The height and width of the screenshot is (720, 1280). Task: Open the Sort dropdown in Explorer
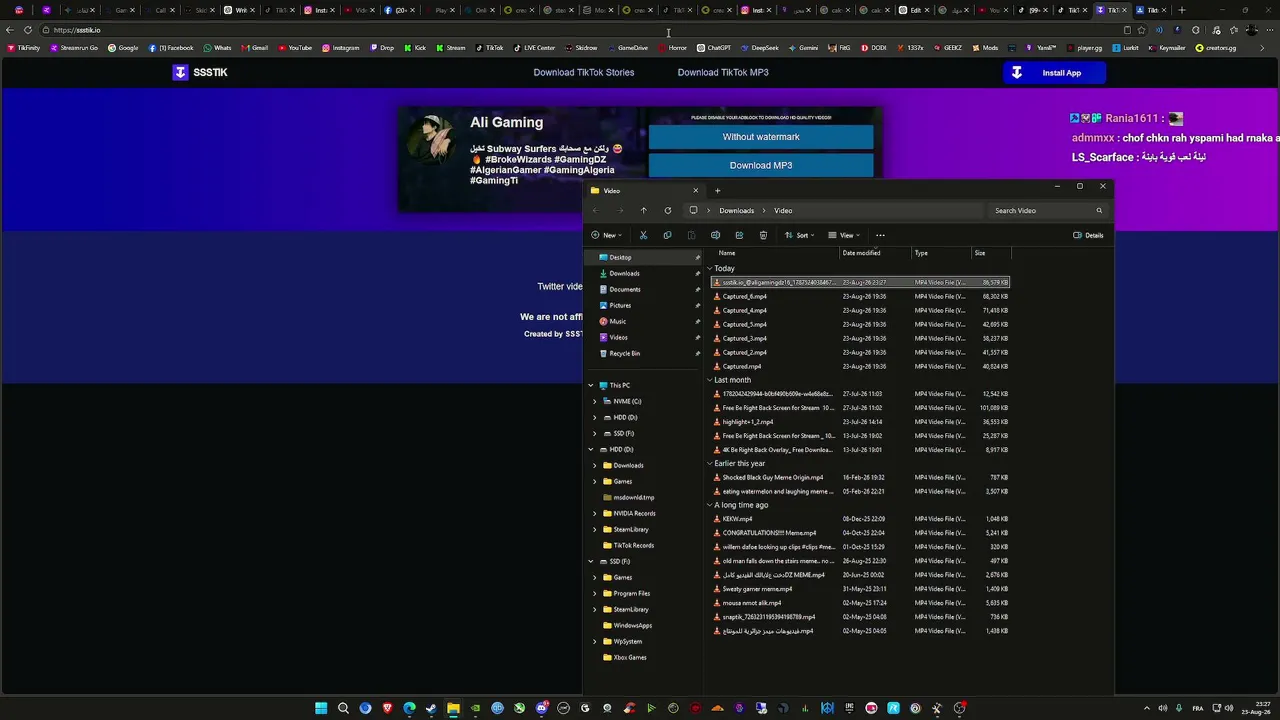point(799,235)
